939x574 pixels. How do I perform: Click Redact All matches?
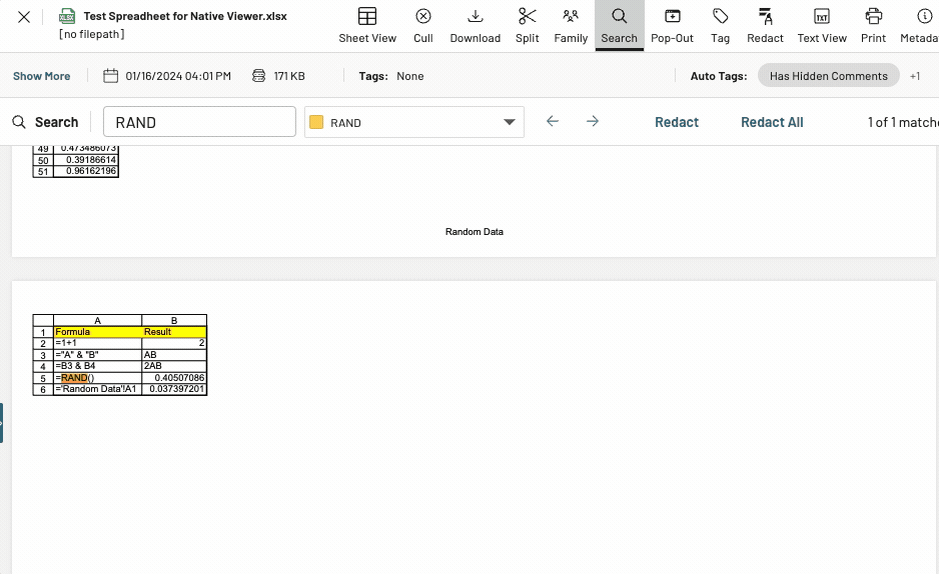[x=772, y=122]
